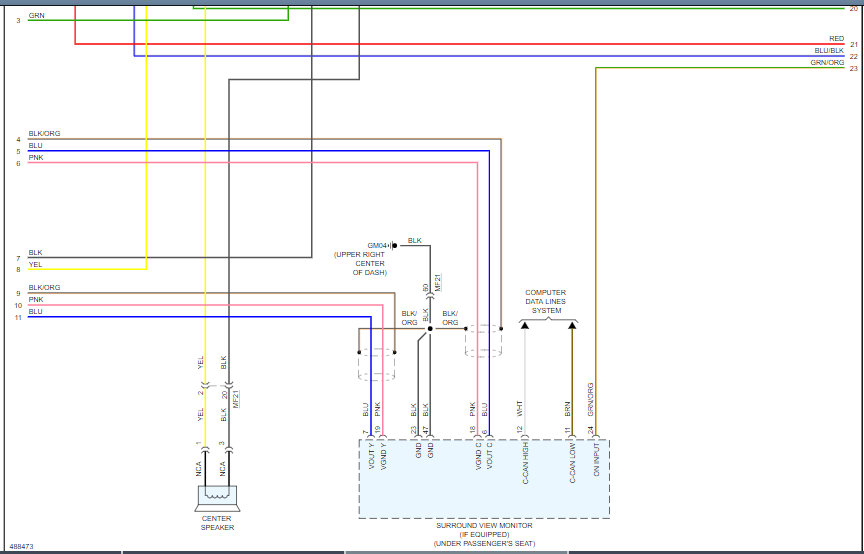Click the center speaker symbol
Viewport: 864px width, 554px height.
tap(217, 498)
